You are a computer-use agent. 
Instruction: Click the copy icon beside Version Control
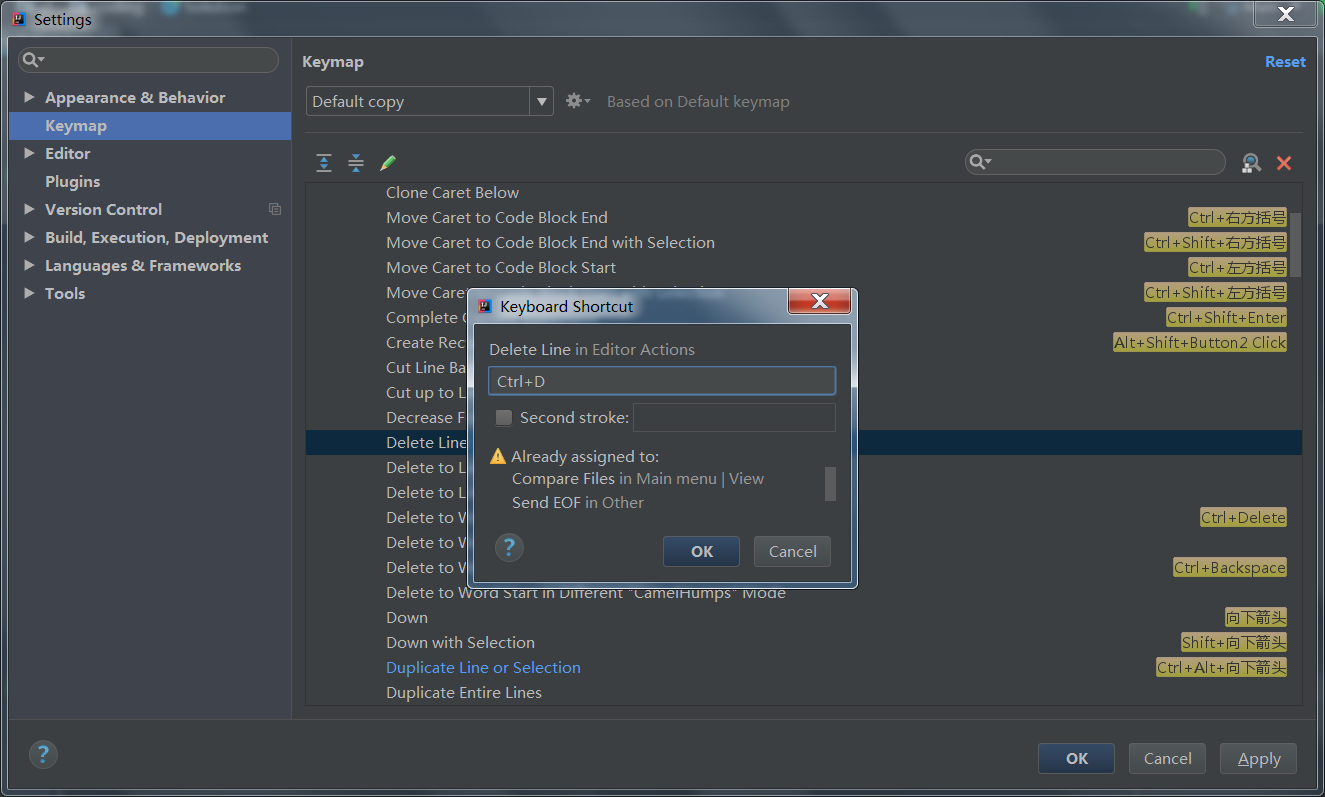tap(275, 209)
